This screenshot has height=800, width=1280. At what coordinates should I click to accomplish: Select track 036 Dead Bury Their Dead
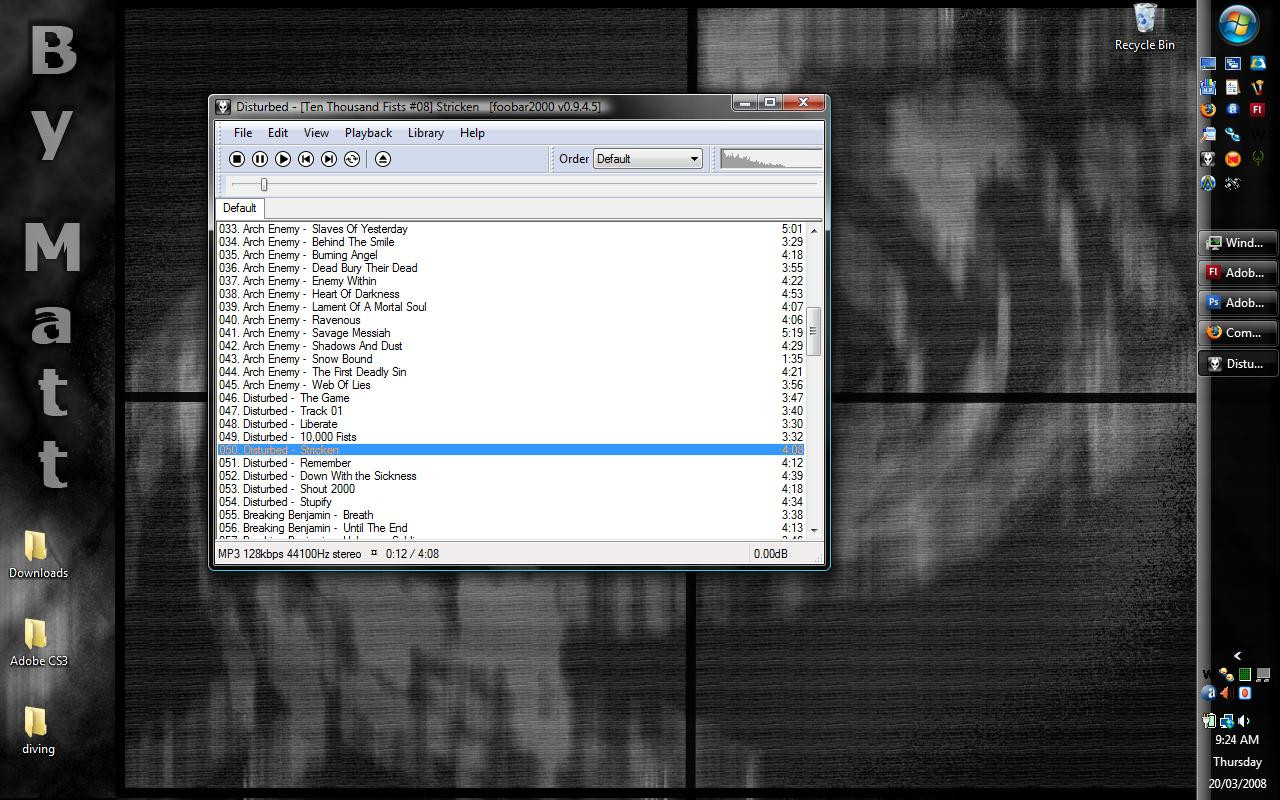(511, 268)
